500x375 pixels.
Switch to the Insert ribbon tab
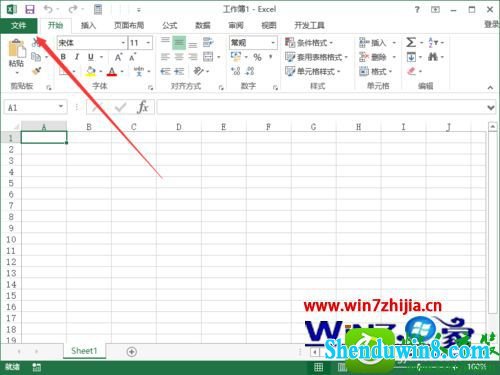tap(88, 25)
